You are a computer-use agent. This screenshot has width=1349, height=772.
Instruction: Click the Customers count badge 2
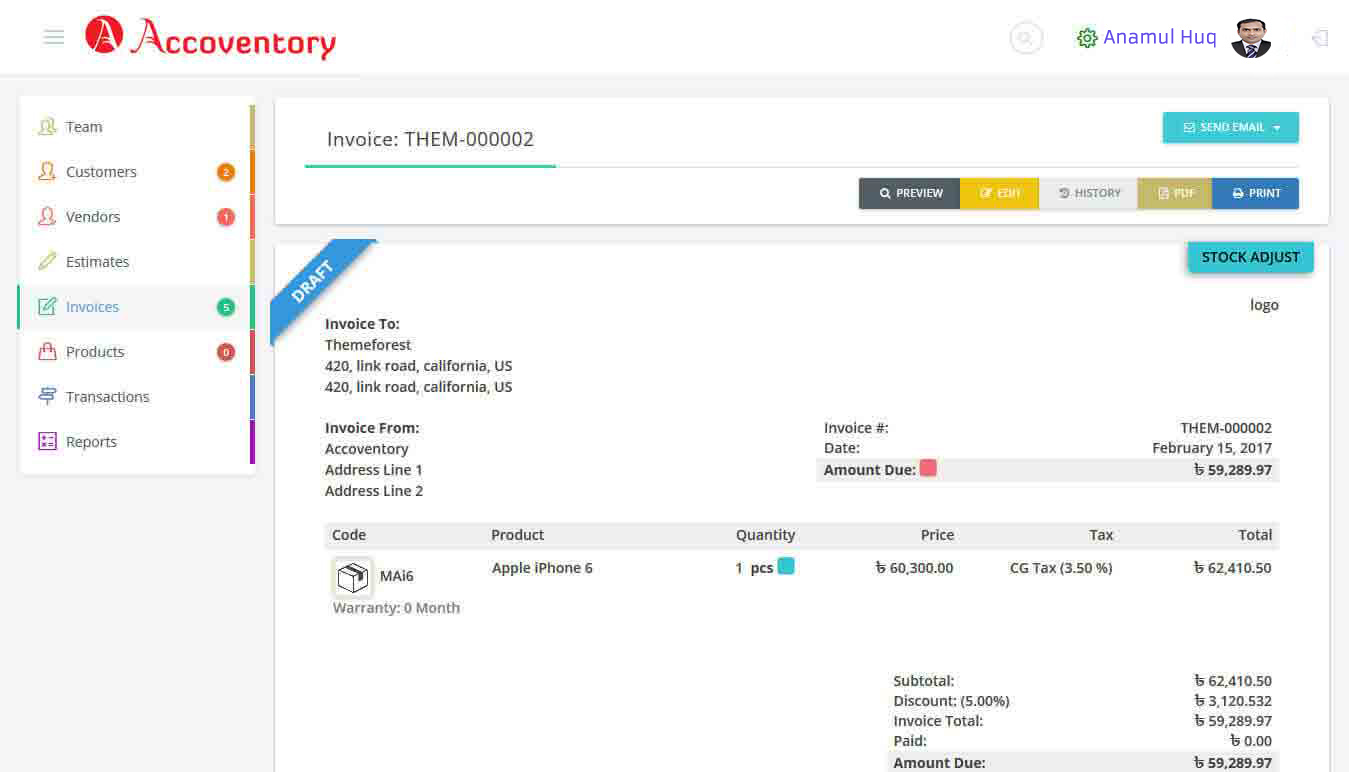pyautogui.click(x=226, y=172)
